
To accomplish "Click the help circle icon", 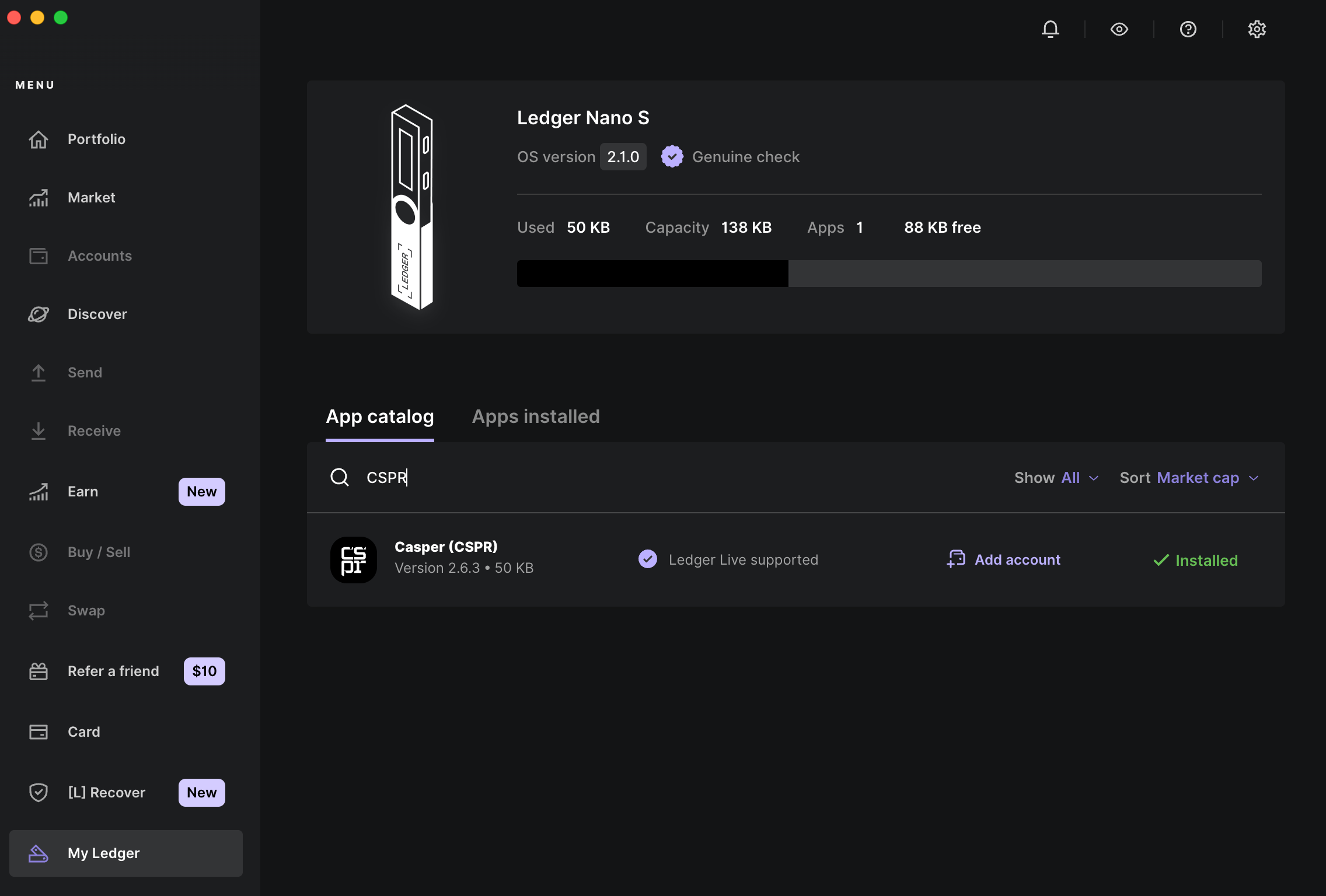I will coord(1188,28).
